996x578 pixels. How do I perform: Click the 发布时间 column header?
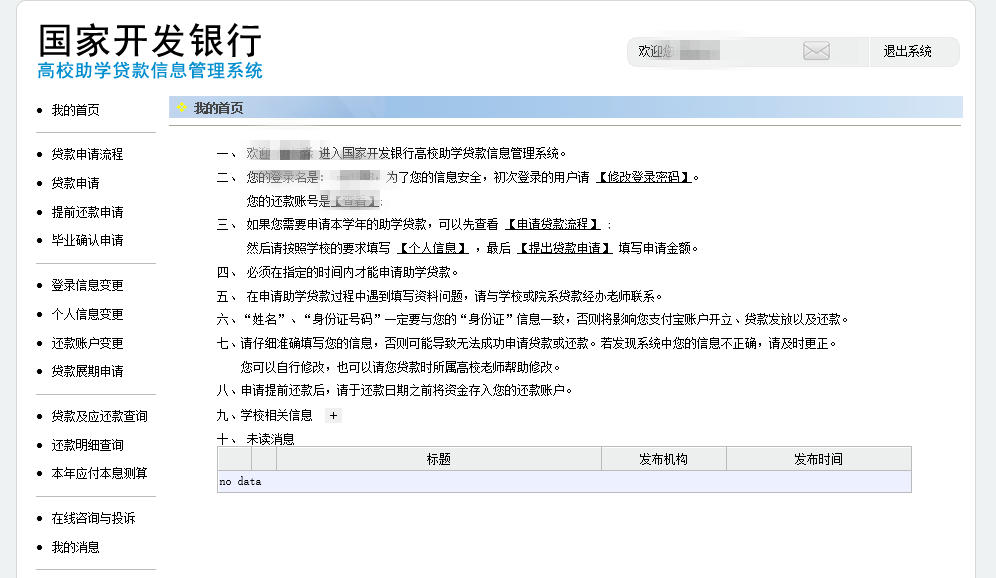point(818,459)
